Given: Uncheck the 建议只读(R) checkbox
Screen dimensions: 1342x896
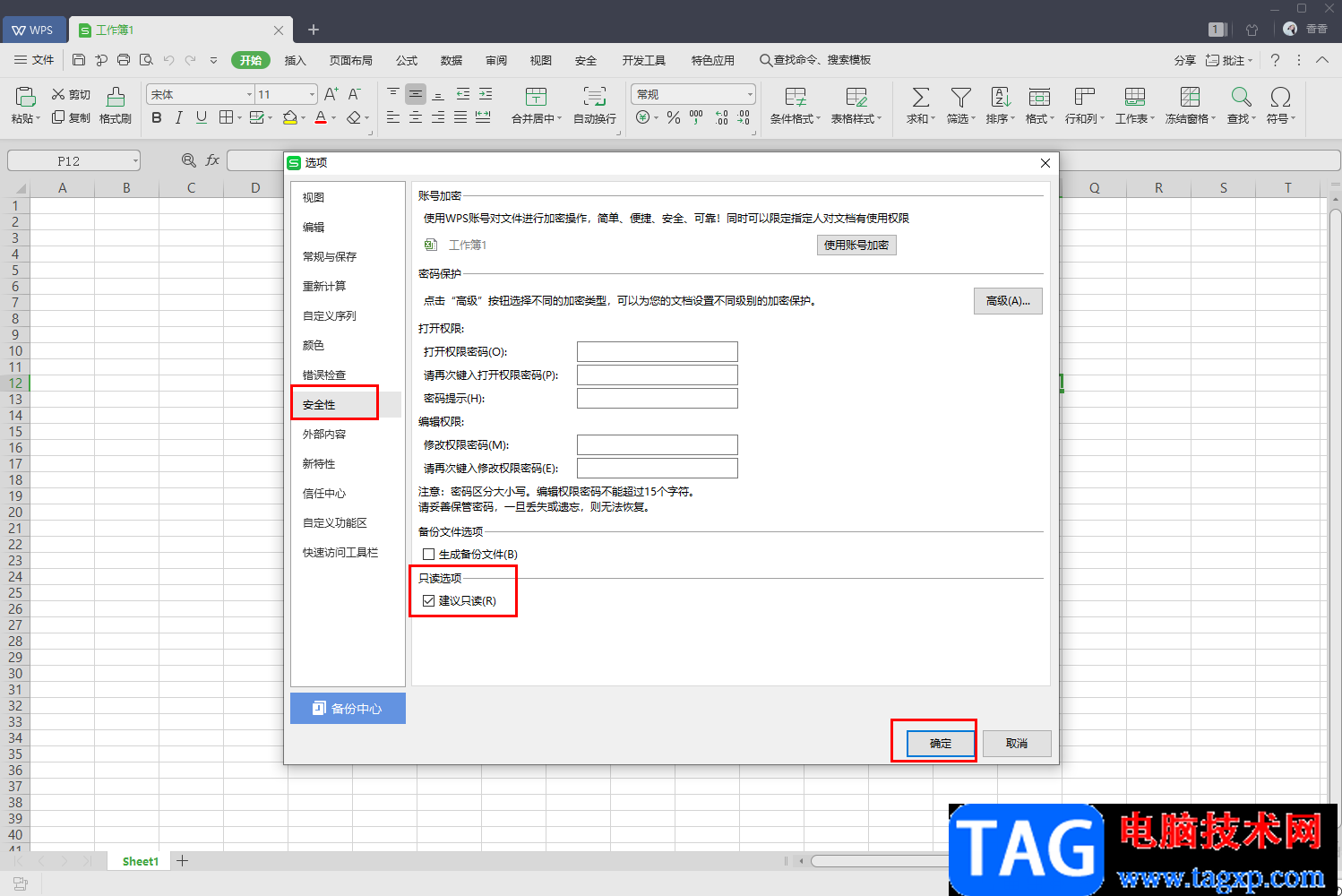Looking at the screenshot, I should [428, 600].
